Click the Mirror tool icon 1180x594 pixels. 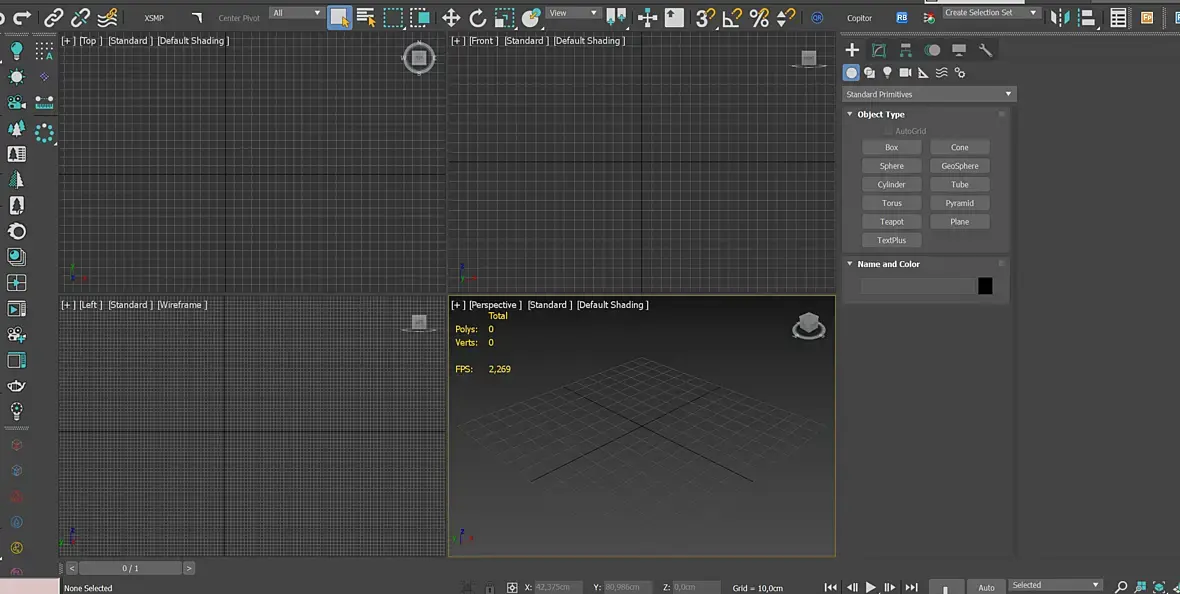click(x=1060, y=18)
